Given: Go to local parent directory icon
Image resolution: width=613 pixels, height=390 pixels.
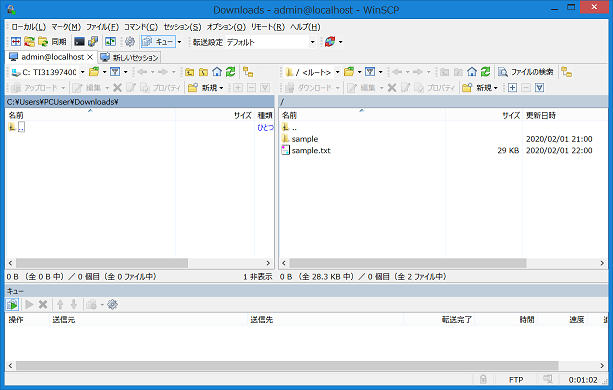Looking at the screenshot, I should (x=190, y=72).
